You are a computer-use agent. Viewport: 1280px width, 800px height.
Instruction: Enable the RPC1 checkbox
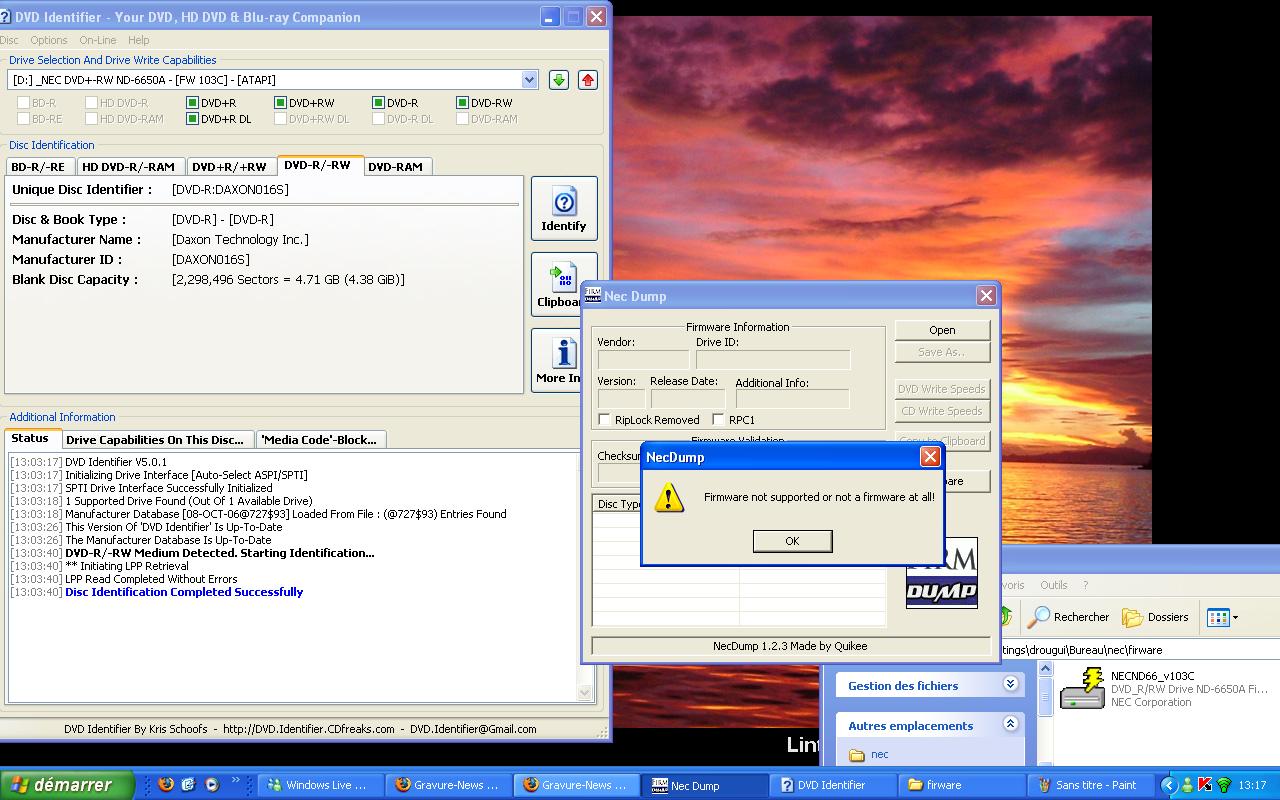click(718, 419)
